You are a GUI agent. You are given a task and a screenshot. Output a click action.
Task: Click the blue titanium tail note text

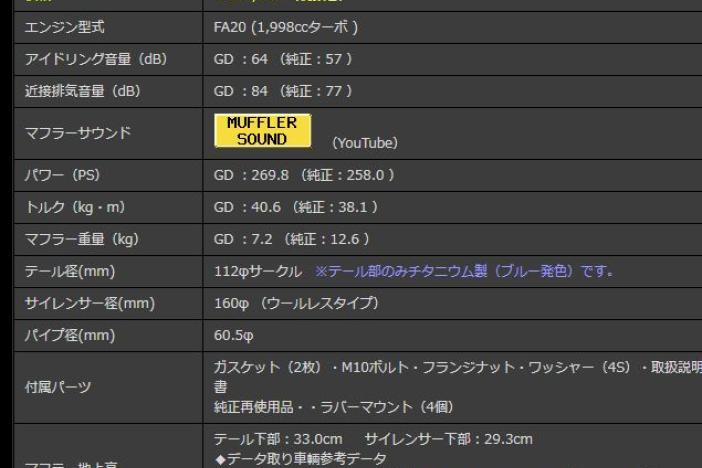click(x=464, y=271)
